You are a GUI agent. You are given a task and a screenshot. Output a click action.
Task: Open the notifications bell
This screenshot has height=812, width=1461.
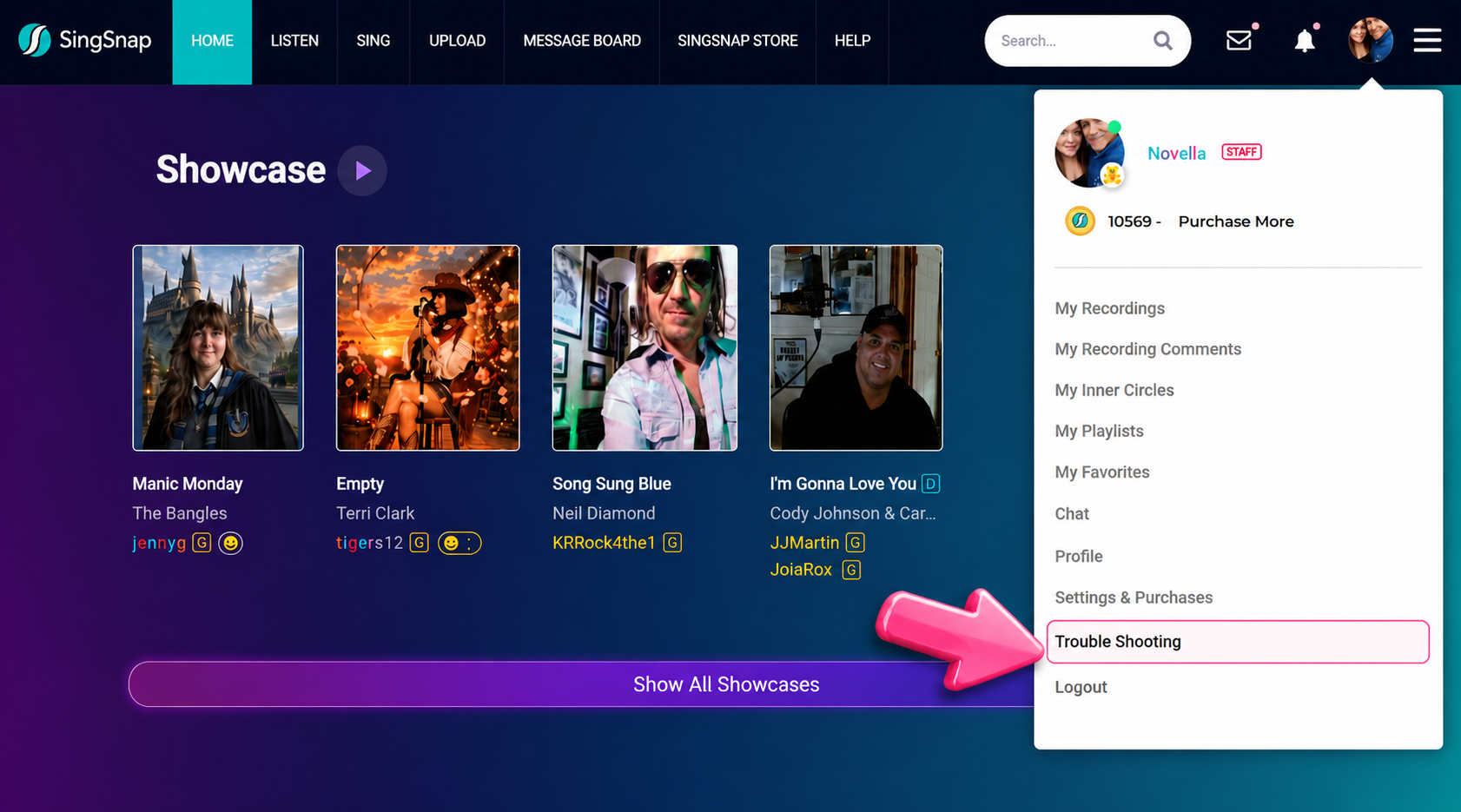tap(1304, 40)
